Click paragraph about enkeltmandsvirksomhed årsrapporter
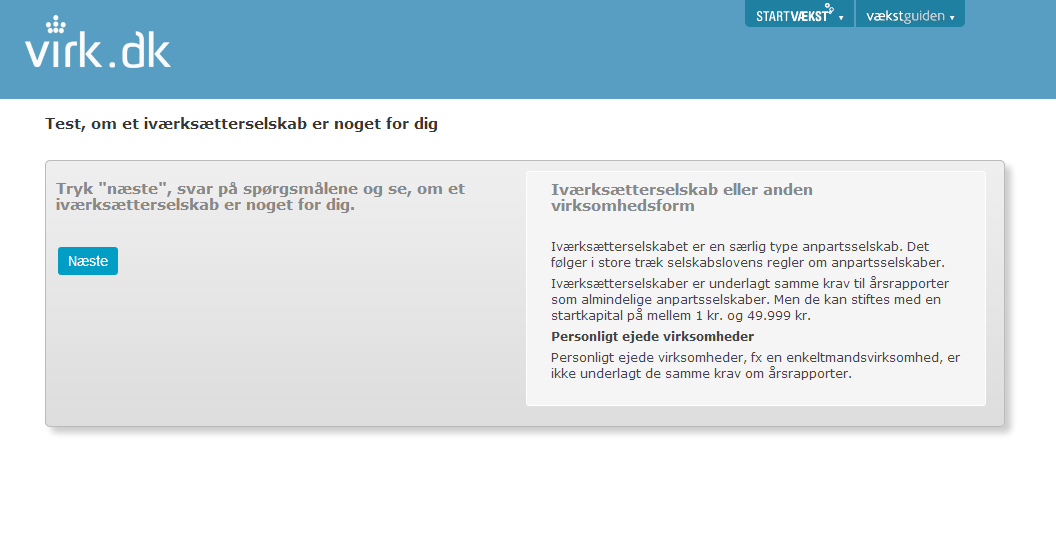 (x=755, y=365)
